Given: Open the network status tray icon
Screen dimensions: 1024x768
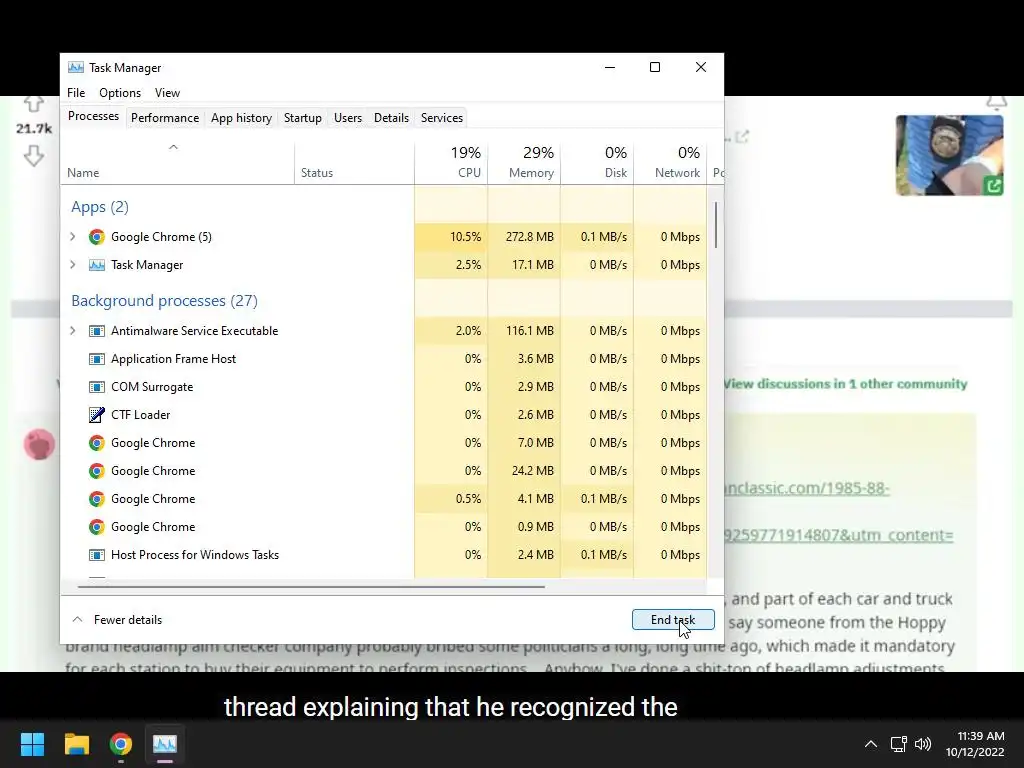Looking at the screenshot, I should [x=899, y=744].
